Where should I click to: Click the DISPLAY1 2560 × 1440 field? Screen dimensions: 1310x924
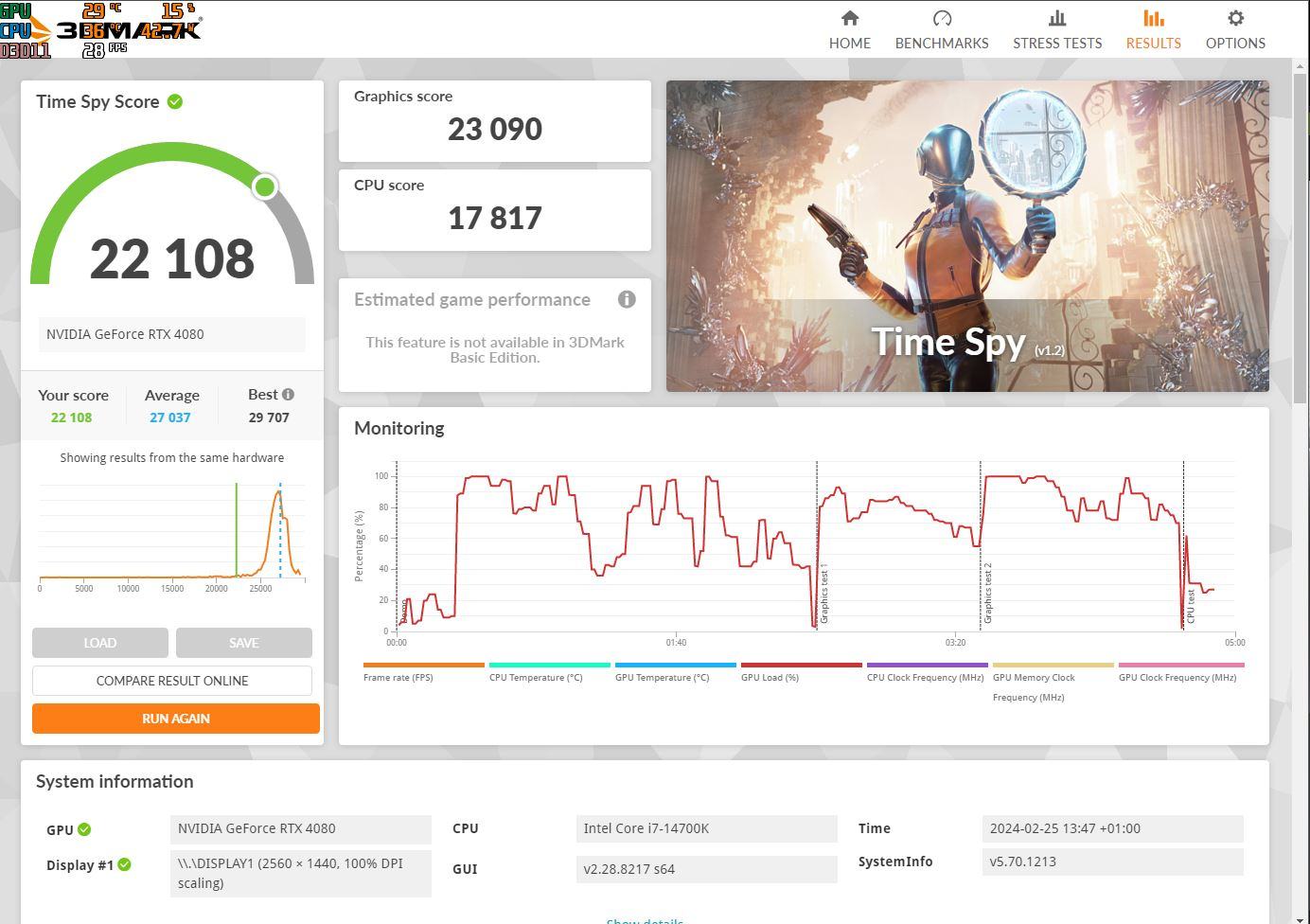point(301,873)
